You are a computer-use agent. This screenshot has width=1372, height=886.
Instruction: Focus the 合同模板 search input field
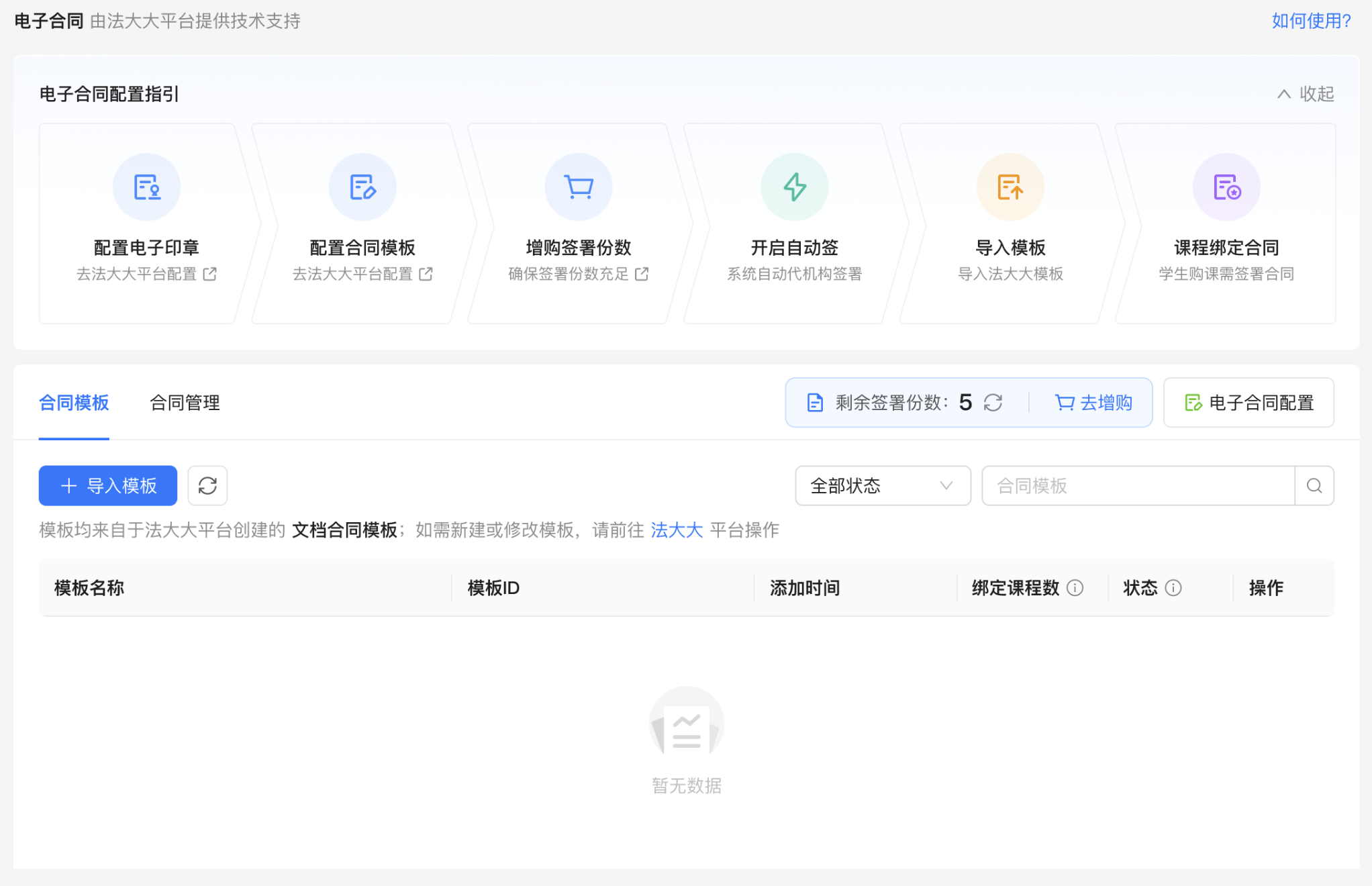1138,485
